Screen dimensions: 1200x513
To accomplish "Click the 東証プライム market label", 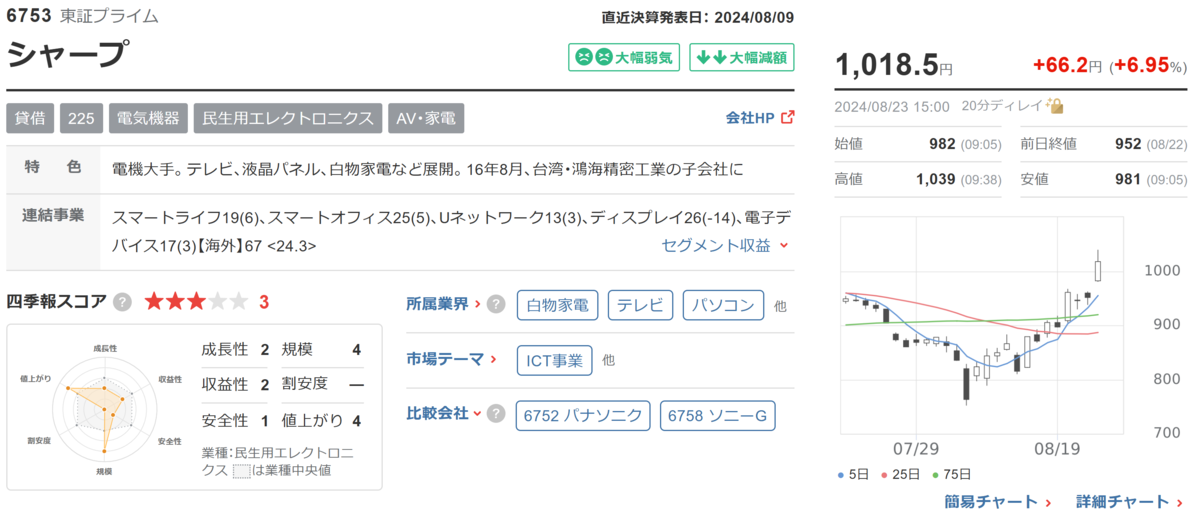I will (x=108, y=17).
